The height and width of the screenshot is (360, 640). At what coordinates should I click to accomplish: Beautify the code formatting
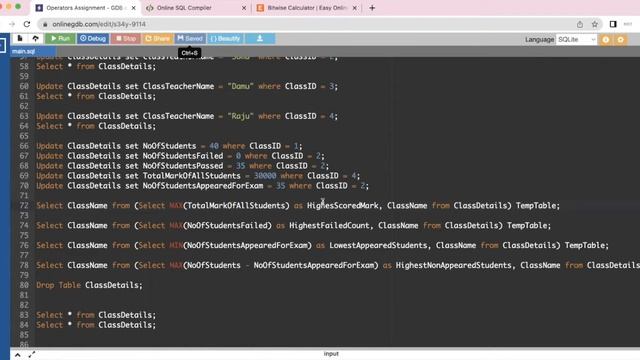(x=225, y=38)
